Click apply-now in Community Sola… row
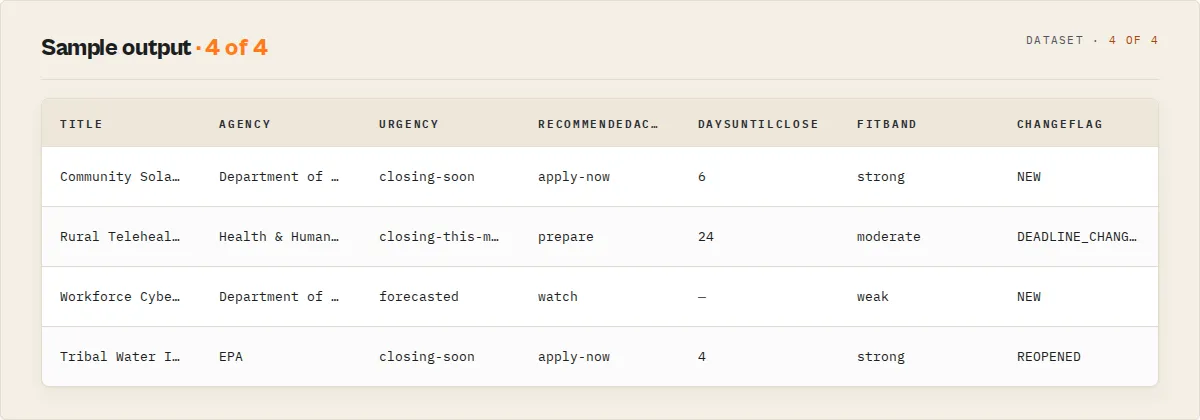Screen dimensions: 1200x420 click(574, 177)
